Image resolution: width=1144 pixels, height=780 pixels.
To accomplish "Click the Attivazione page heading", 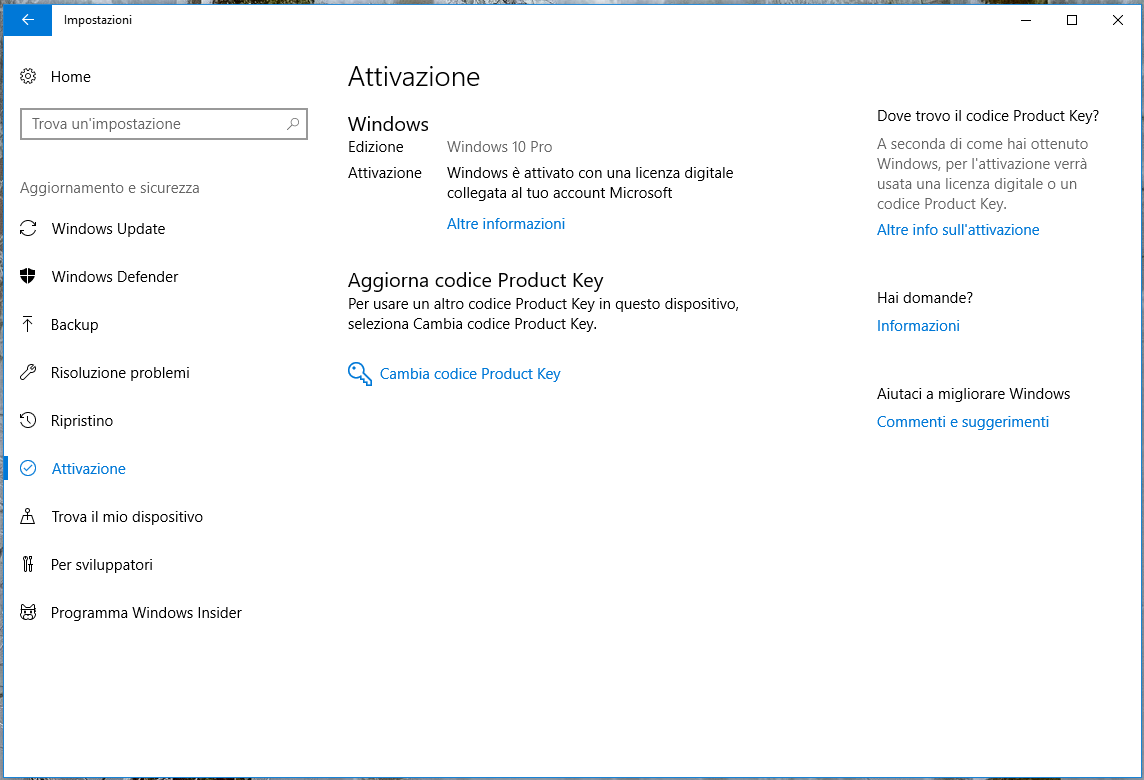I will pyautogui.click(x=414, y=77).
